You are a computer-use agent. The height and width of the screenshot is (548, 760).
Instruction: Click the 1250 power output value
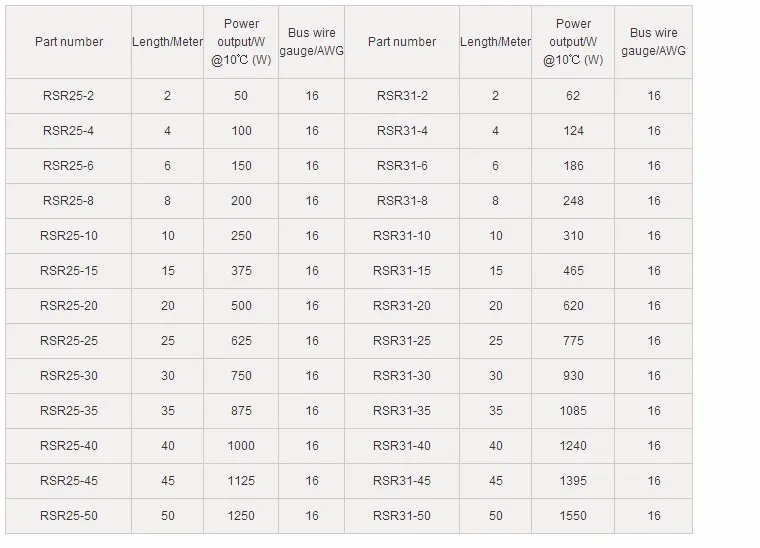click(x=241, y=516)
